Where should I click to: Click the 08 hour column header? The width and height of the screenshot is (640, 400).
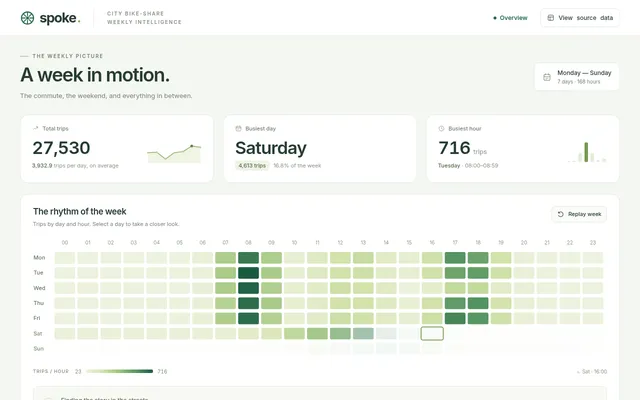click(x=248, y=242)
